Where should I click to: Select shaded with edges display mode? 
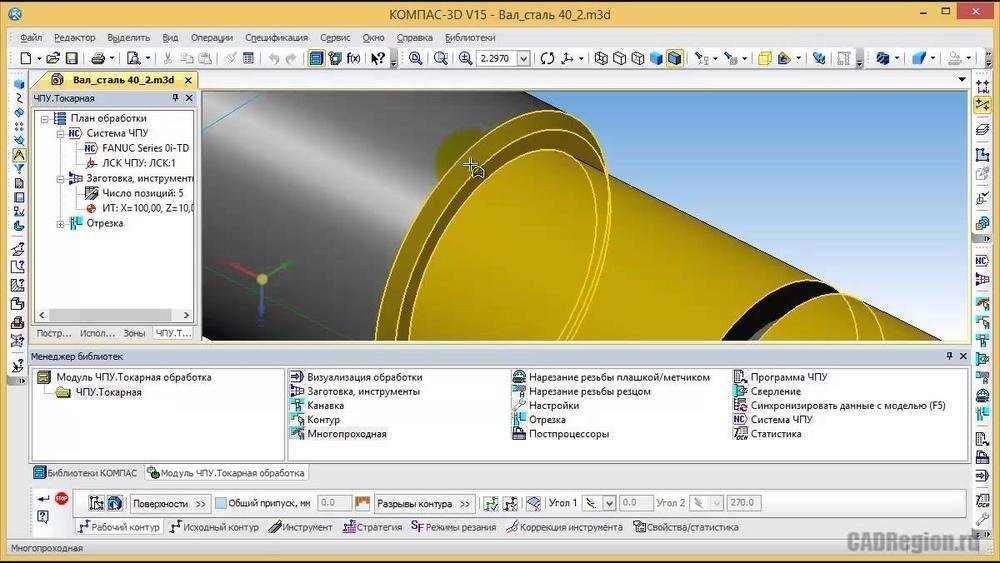point(675,58)
